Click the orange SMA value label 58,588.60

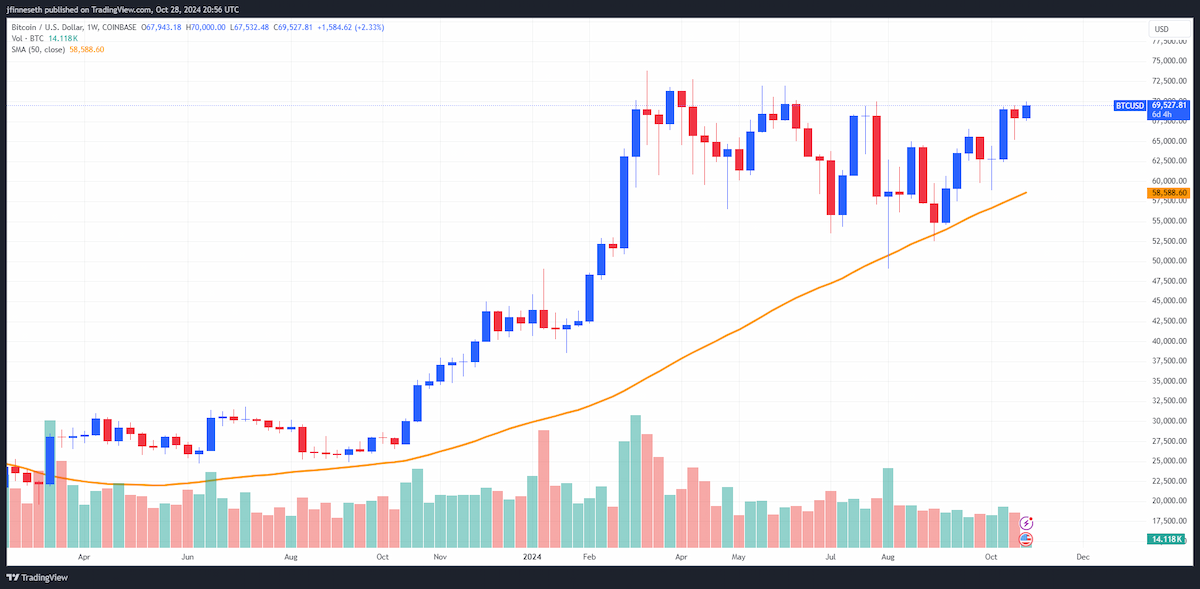[1168, 192]
